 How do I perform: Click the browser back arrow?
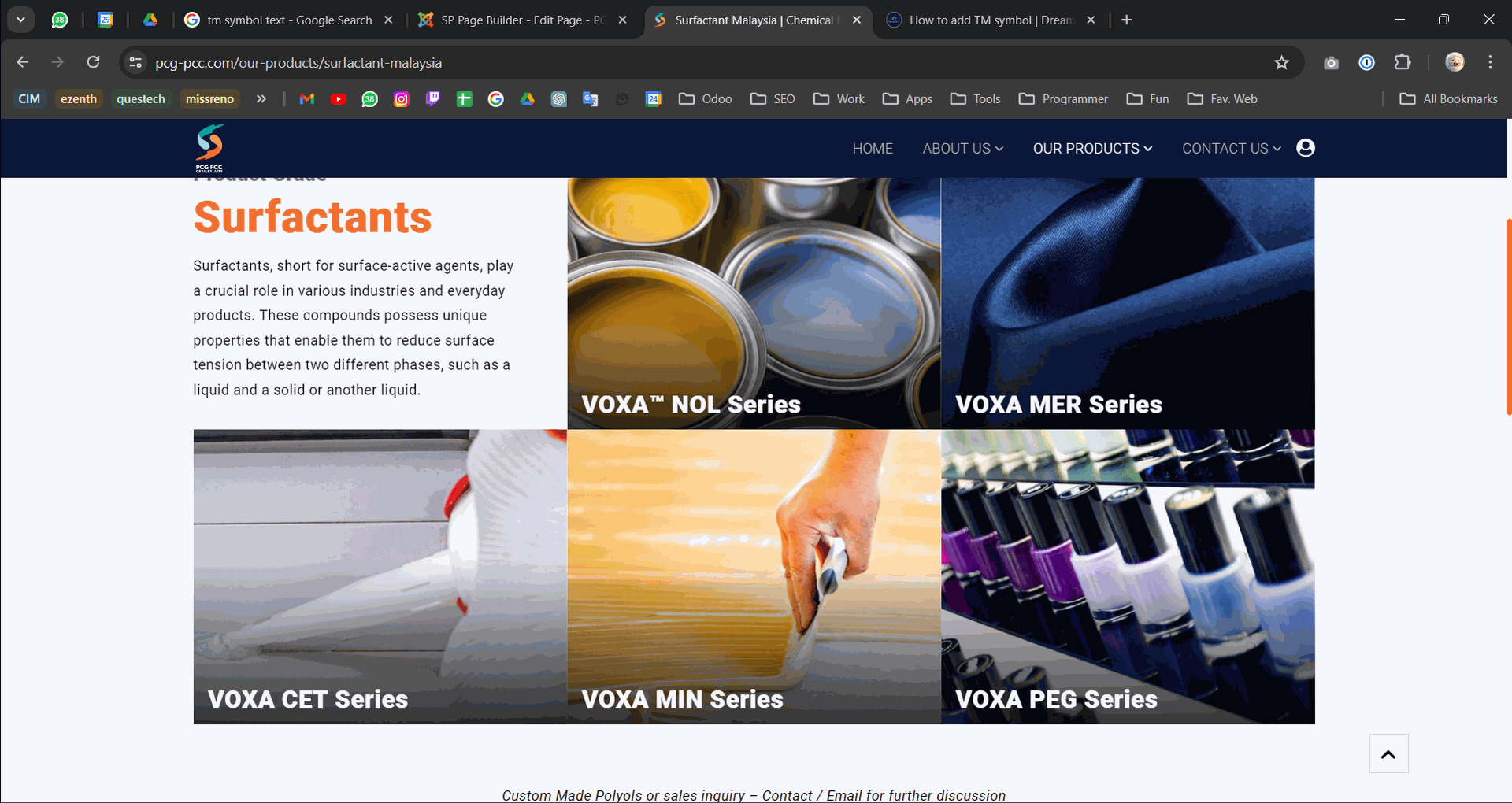tap(23, 62)
